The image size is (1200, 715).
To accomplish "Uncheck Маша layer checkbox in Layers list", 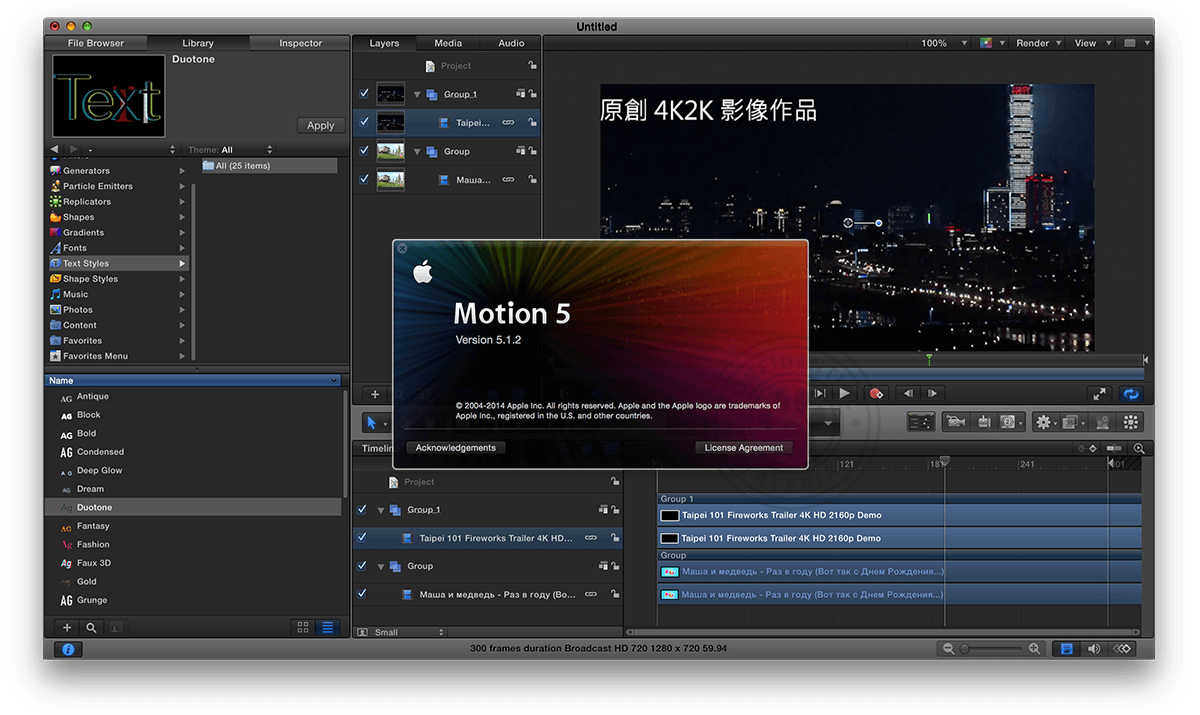I will pos(364,179).
